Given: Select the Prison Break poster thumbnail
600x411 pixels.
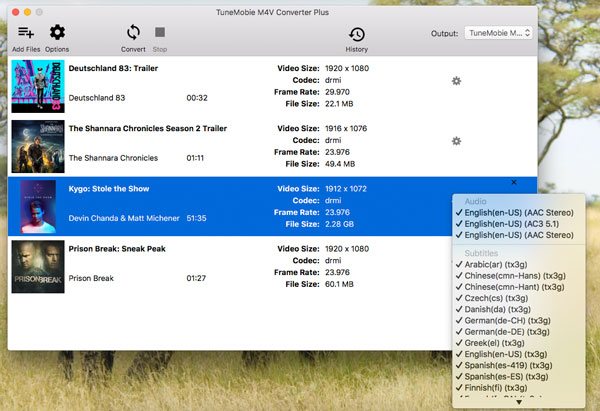Looking at the screenshot, I should tap(38, 267).
